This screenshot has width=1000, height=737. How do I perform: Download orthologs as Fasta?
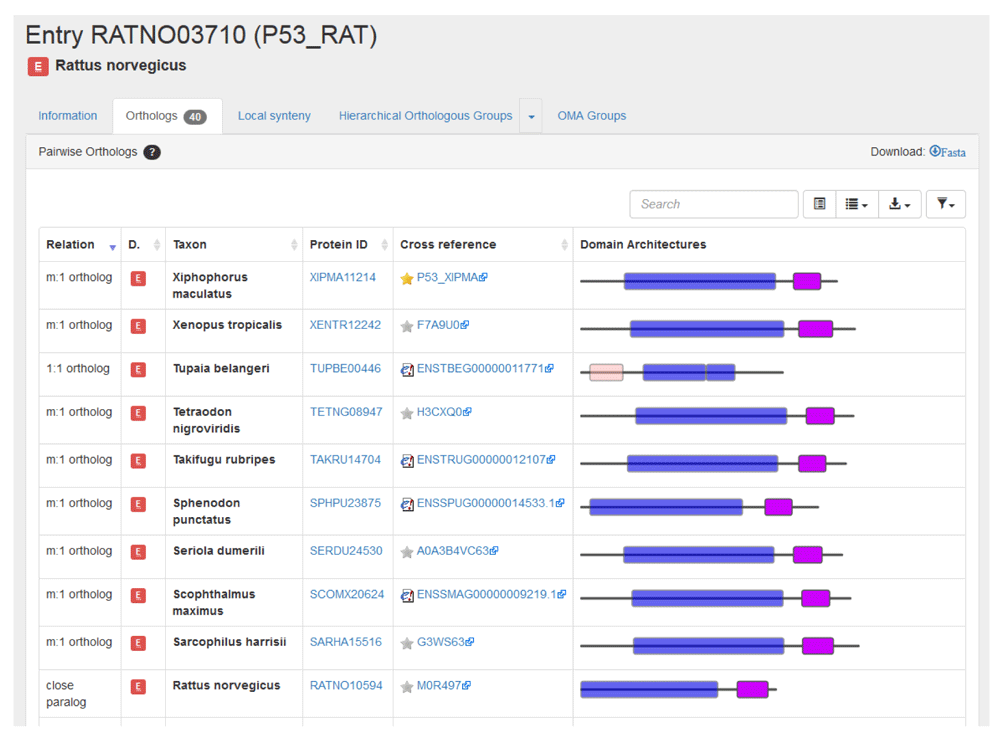coord(947,152)
